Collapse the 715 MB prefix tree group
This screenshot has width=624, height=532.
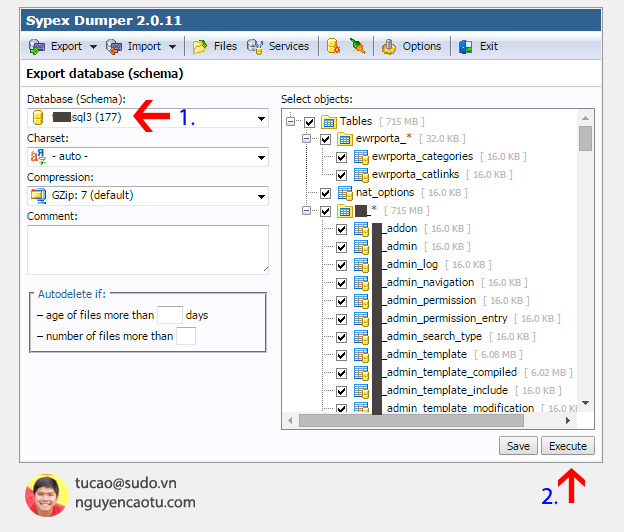pos(306,210)
